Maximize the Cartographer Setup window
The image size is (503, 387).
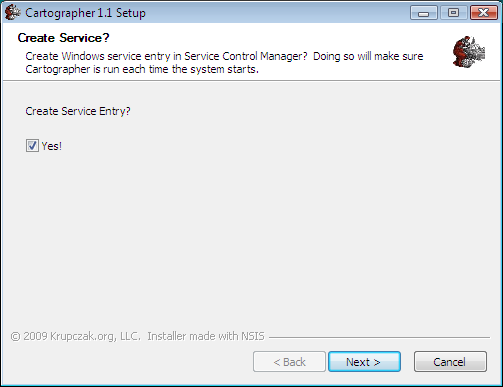coord(453,13)
